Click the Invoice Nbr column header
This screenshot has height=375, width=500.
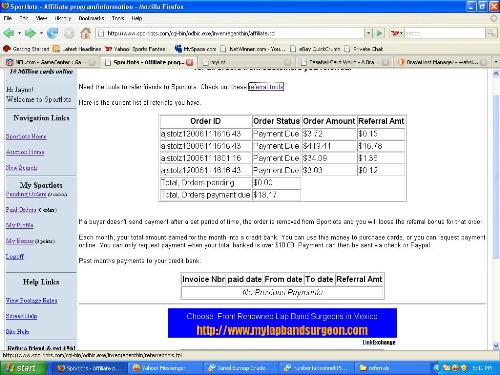coord(203,279)
